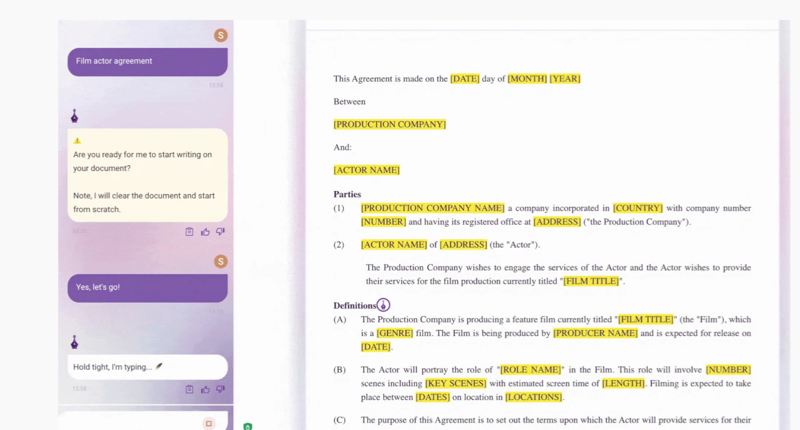This screenshot has width=800, height=430.
Task: Click the [PRODUCTION COMPANY NAME] placeholder
Action: point(432,208)
